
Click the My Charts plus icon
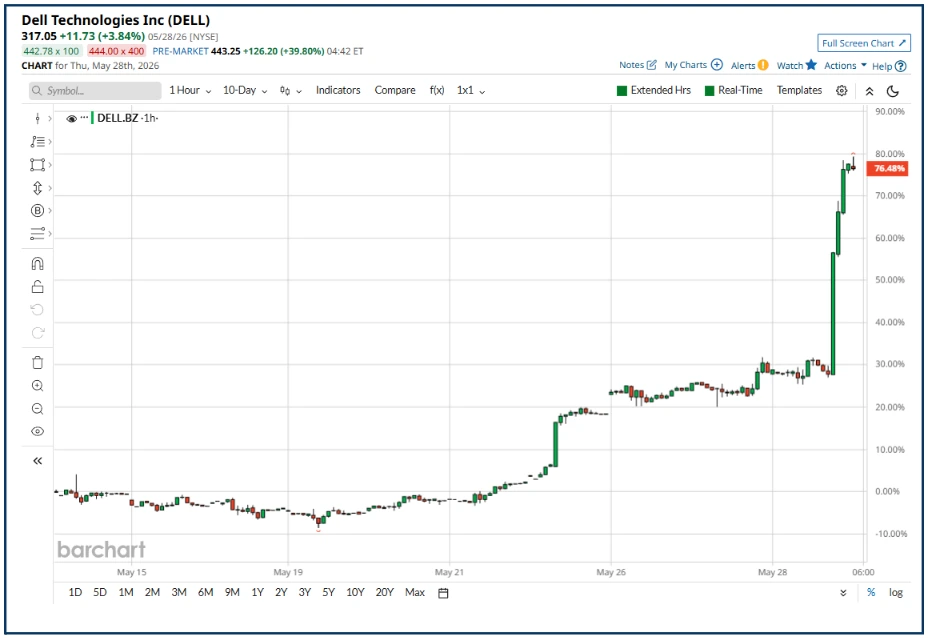(716, 65)
